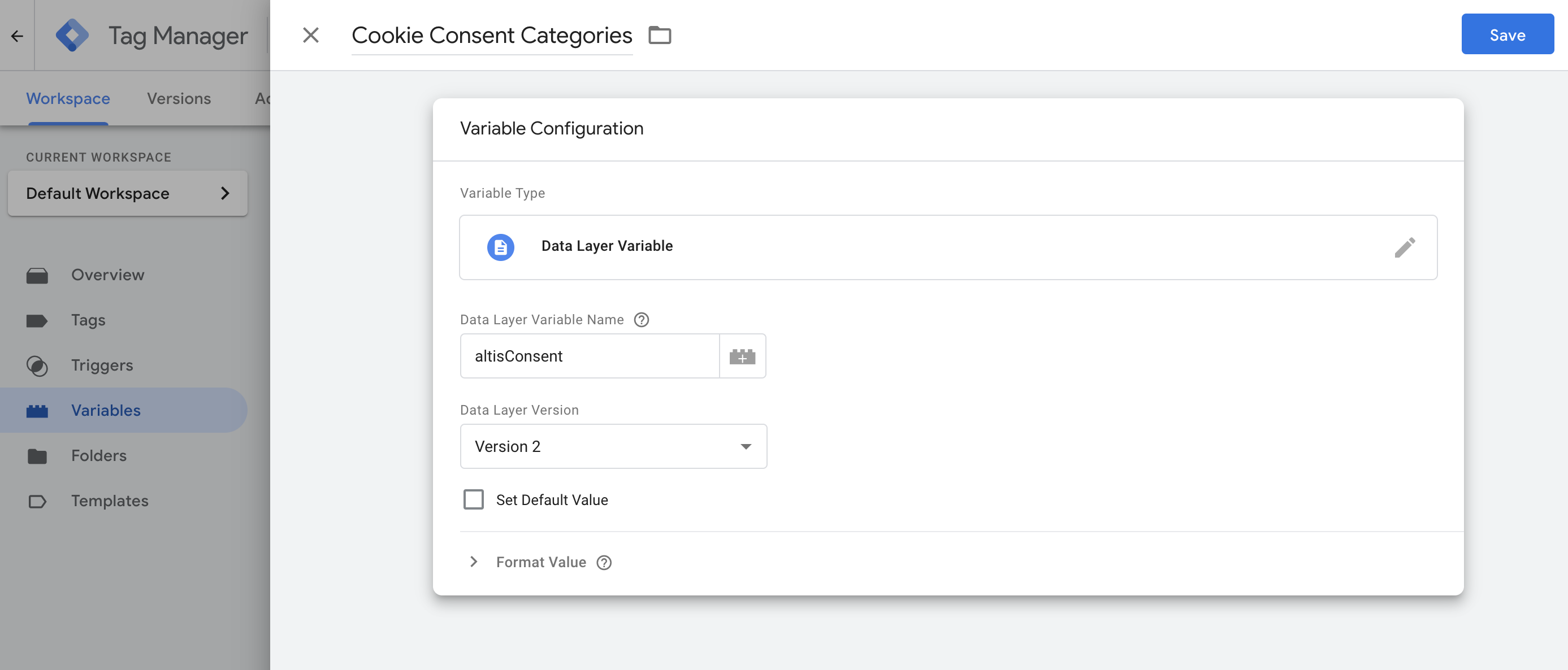Insert a variable using the brick icon
Screen dimensions: 1568x670
click(x=743, y=356)
